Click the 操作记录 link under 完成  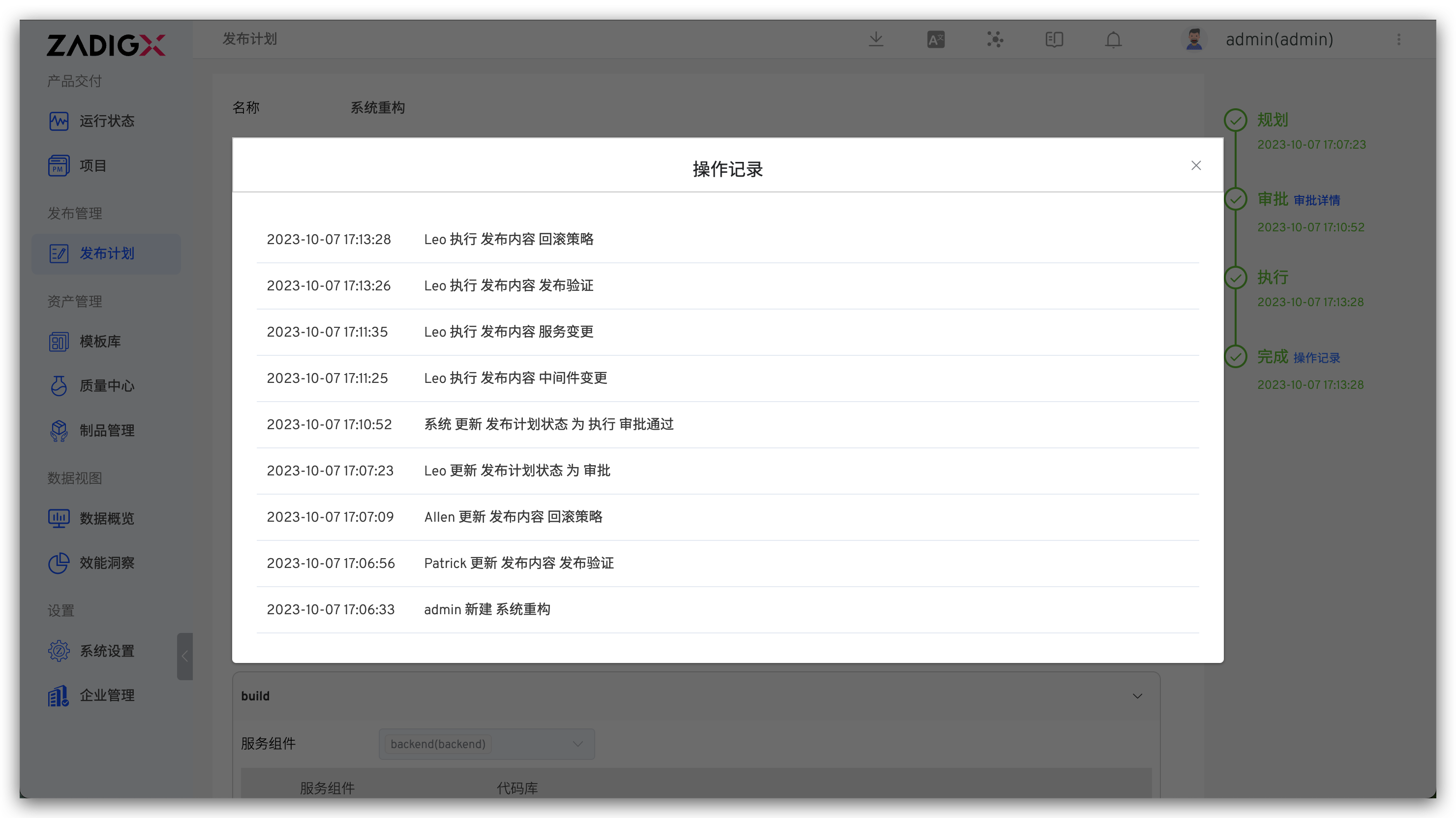coord(1316,358)
